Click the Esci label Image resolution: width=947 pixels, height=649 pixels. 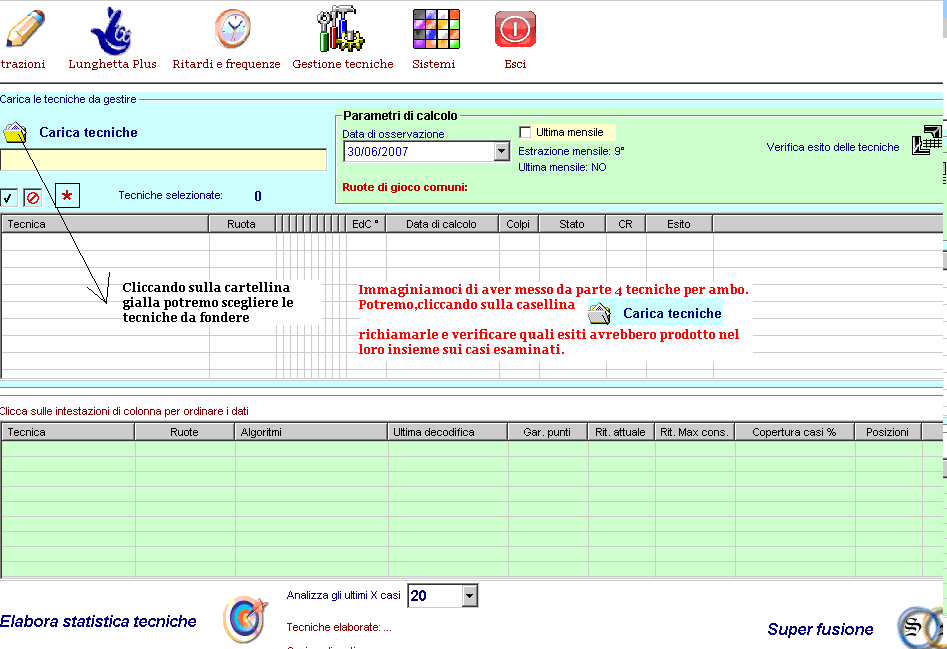tap(515, 64)
